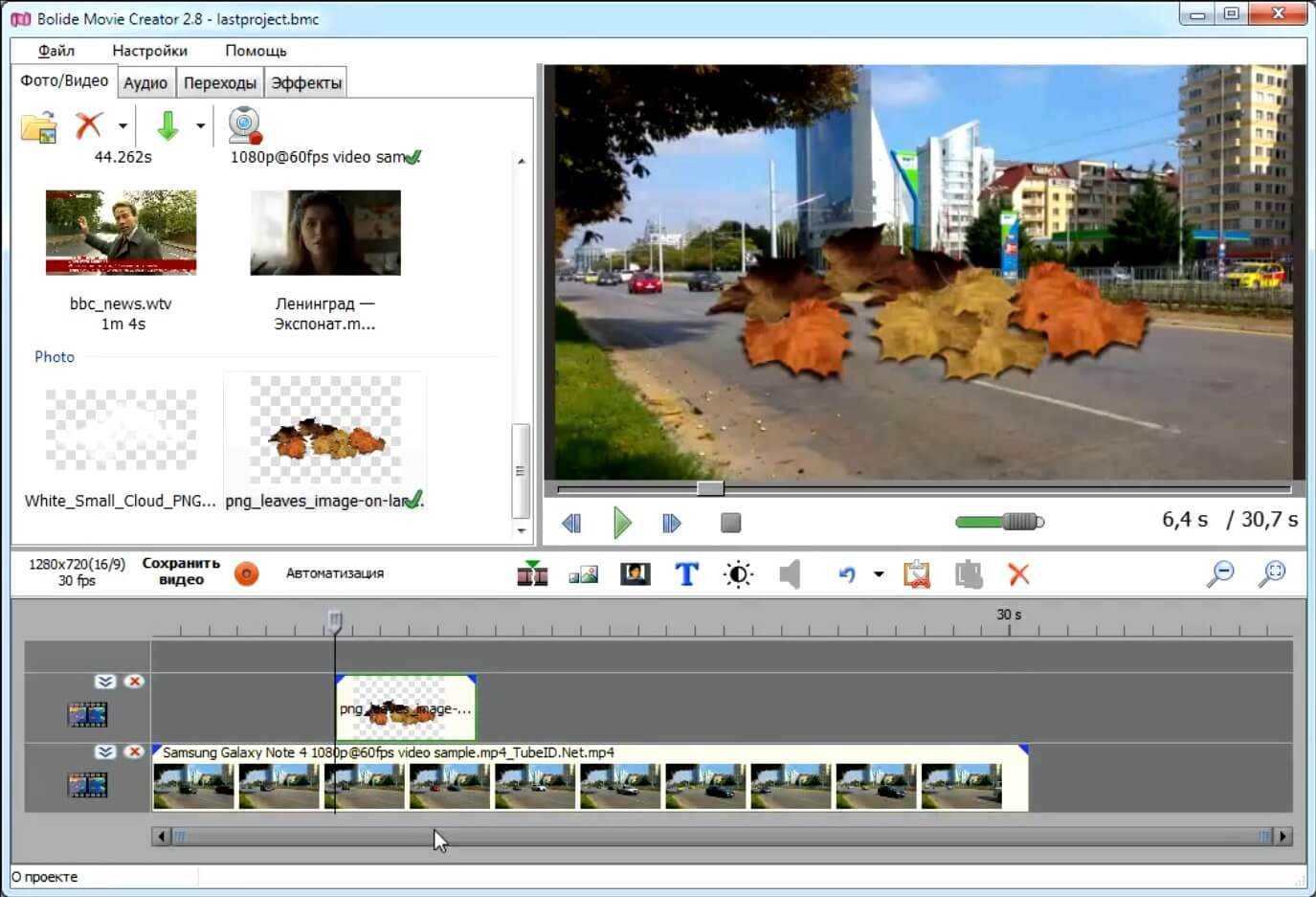This screenshot has height=897, width=1316.
Task: Click the picture-in-picture image icon
Action: (583, 574)
